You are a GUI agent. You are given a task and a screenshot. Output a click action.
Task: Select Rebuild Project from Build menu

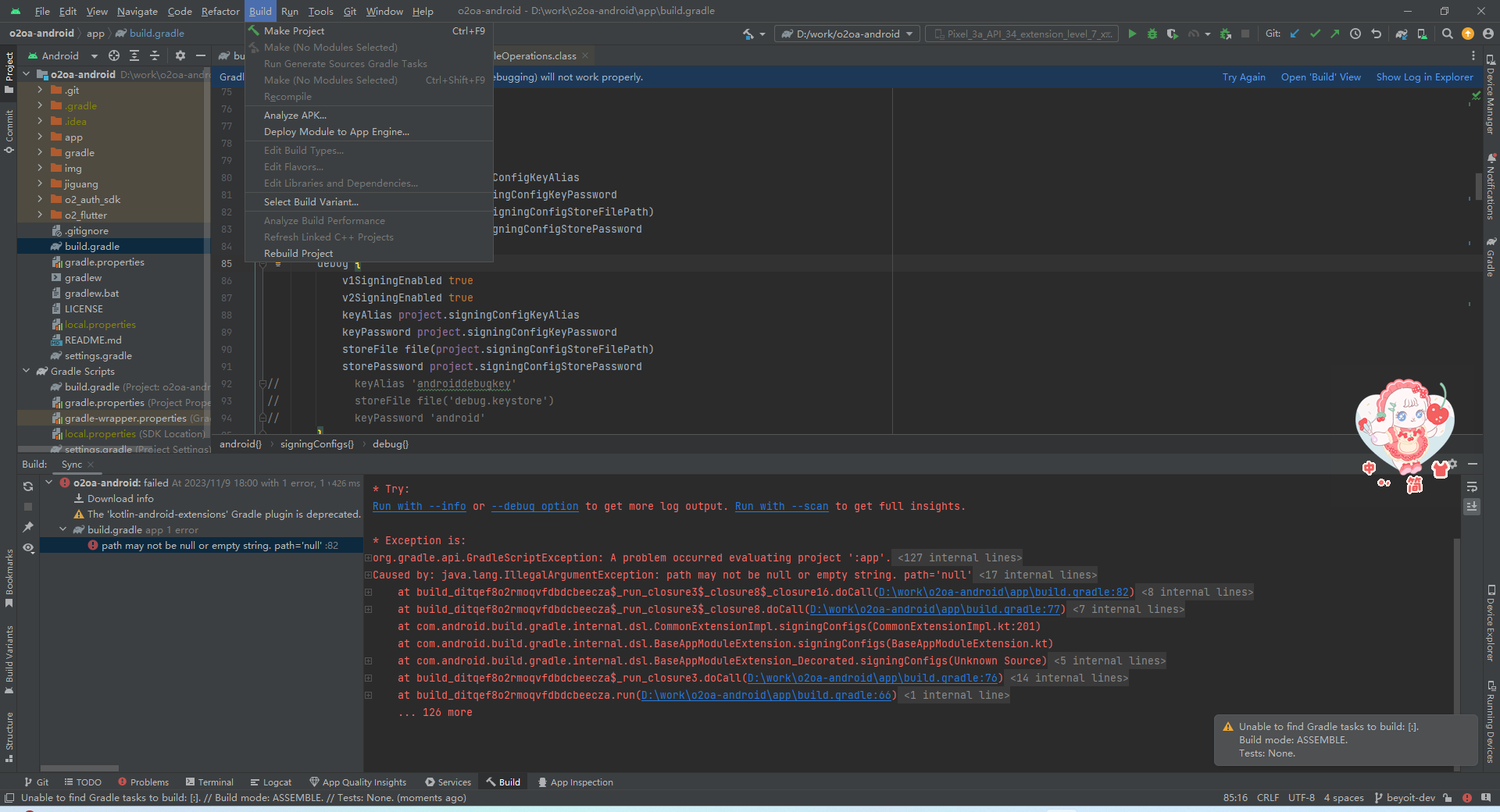click(298, 253)
